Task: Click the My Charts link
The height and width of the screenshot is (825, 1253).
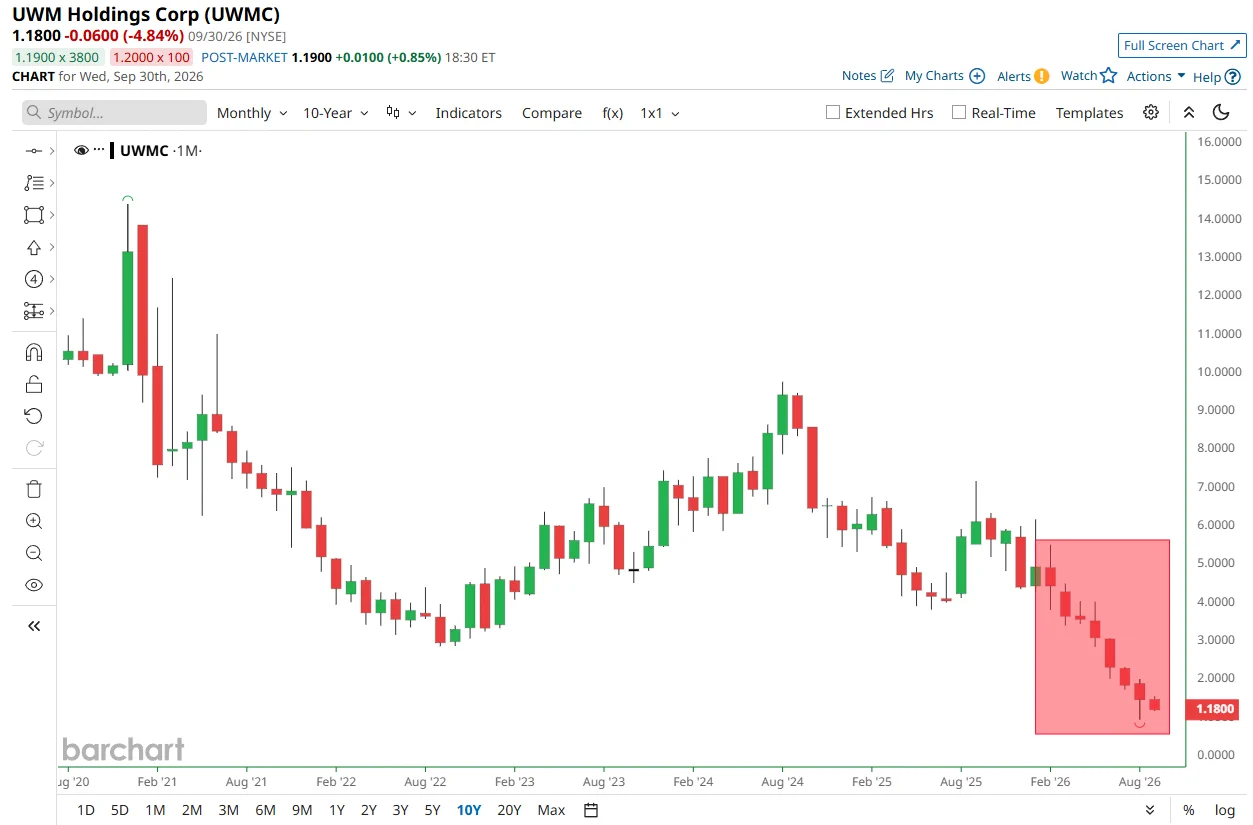Action: (934, 76)
